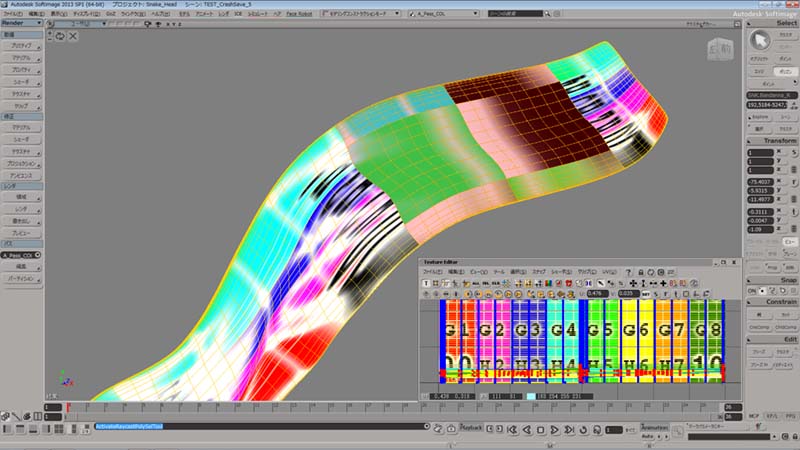
Task: Open the first menu in Texture Editor menubar
Action: pyautogui.click(x=432, y=272)
